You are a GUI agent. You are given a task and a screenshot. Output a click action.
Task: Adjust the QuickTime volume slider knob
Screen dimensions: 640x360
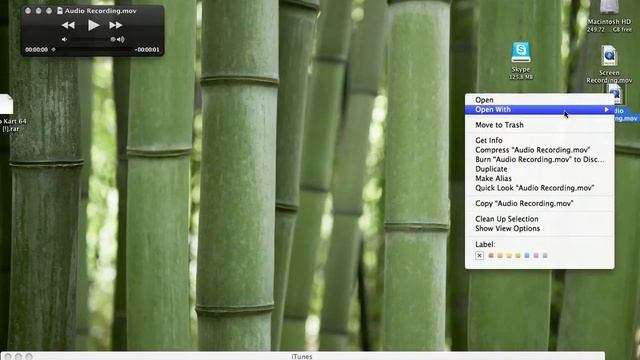[x=113, y=40]
